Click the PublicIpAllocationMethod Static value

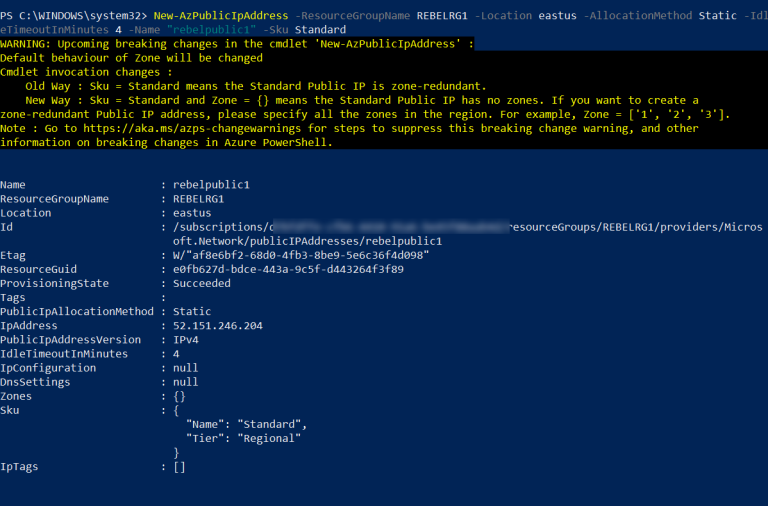(x=191, y=312)
